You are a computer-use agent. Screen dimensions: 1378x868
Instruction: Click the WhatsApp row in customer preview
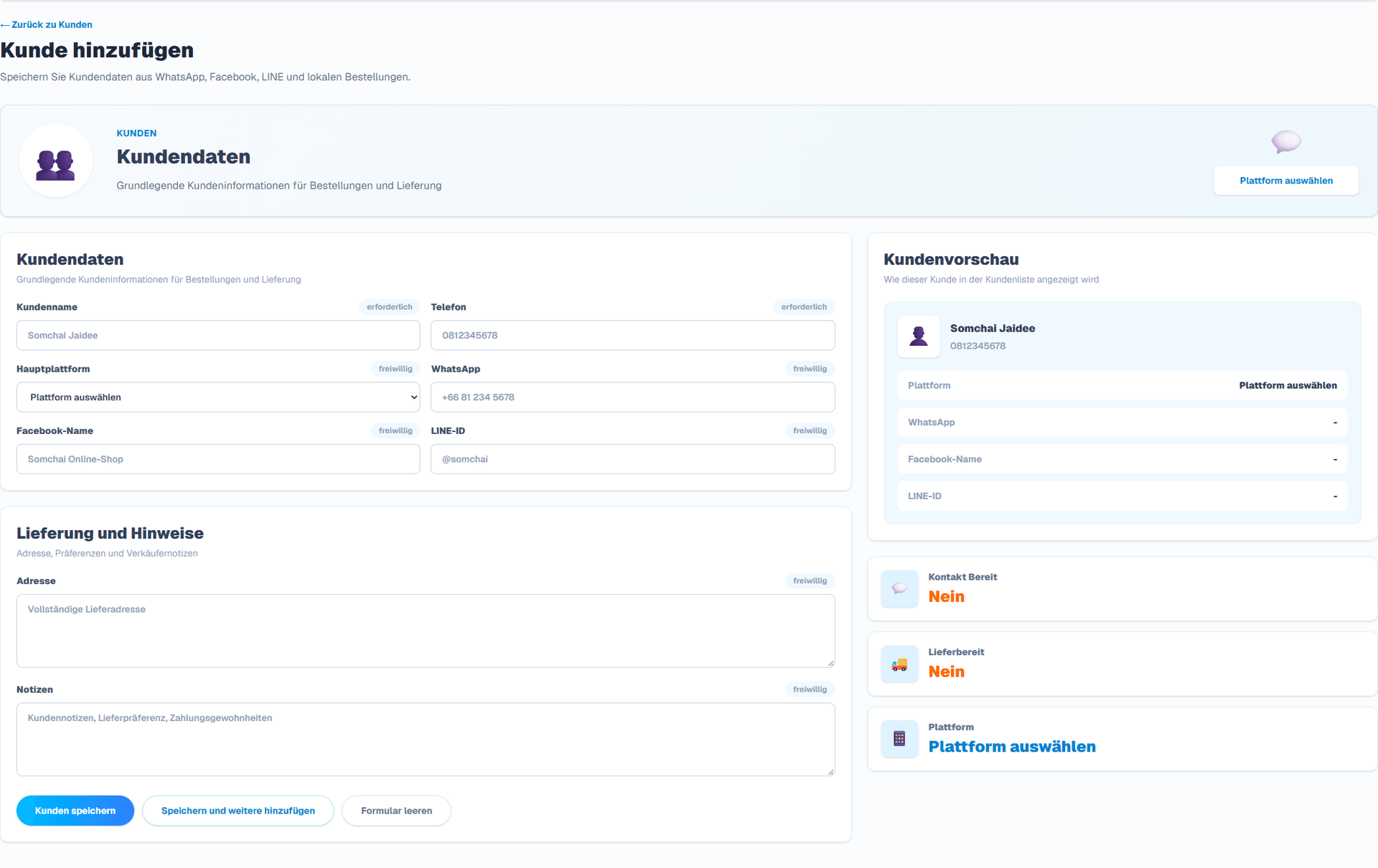pyautogui.click(x=1122, y=423)
